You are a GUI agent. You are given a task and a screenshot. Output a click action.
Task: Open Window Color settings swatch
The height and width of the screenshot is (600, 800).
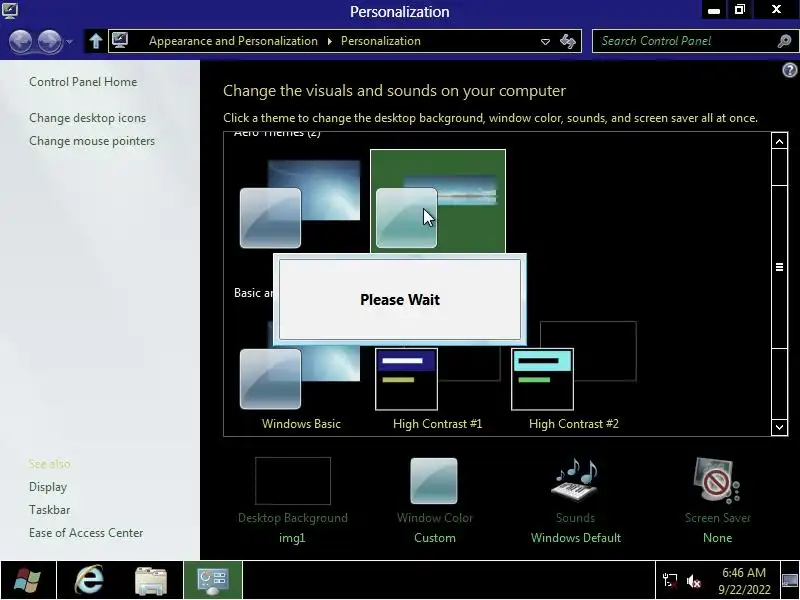click(434, 481)
